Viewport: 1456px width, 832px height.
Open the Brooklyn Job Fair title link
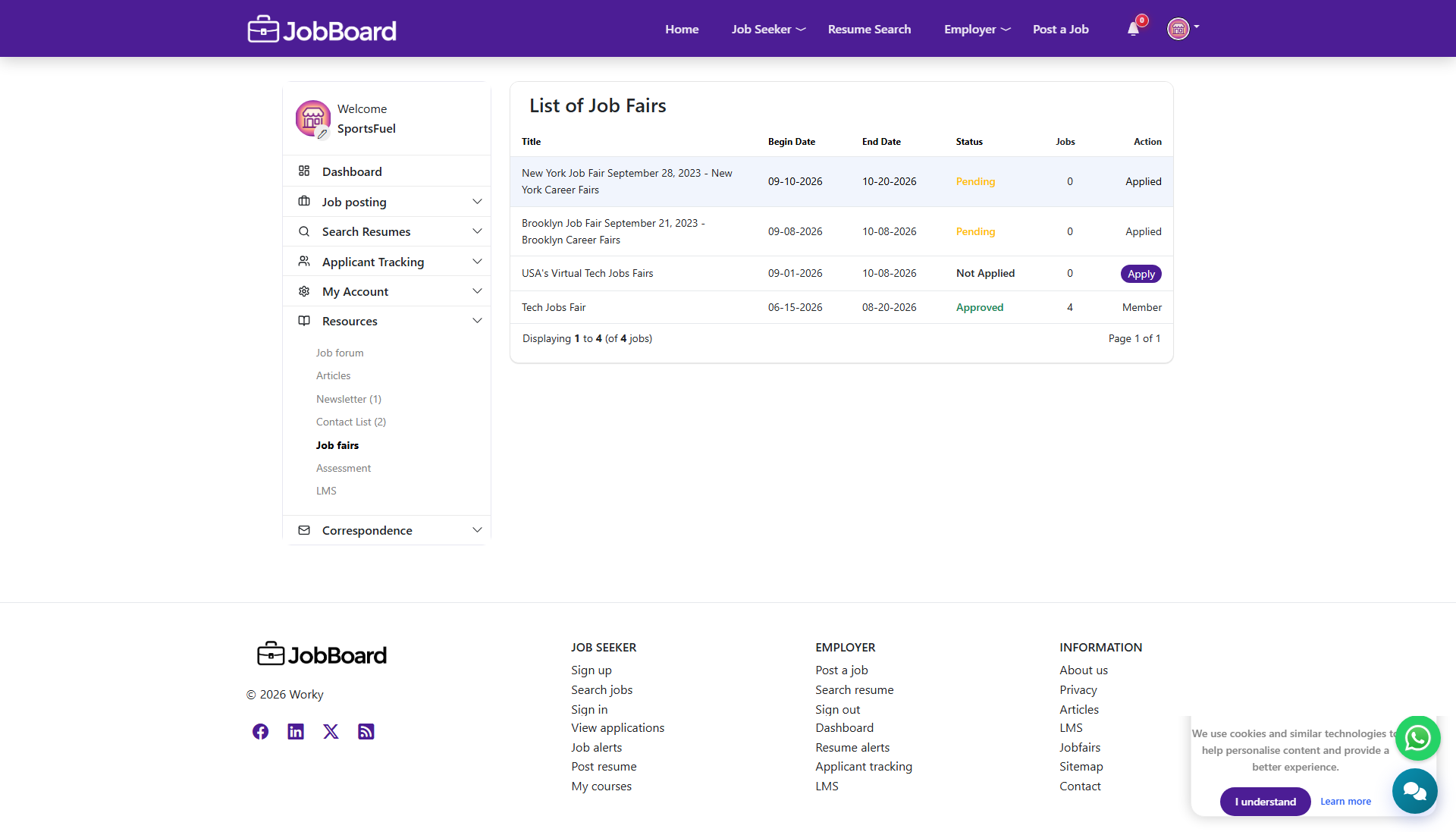coord(613,231)
